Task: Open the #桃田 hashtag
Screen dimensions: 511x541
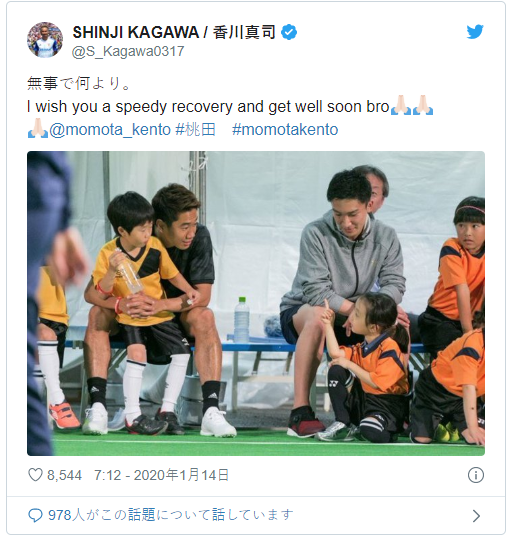Action: (196, 130)
